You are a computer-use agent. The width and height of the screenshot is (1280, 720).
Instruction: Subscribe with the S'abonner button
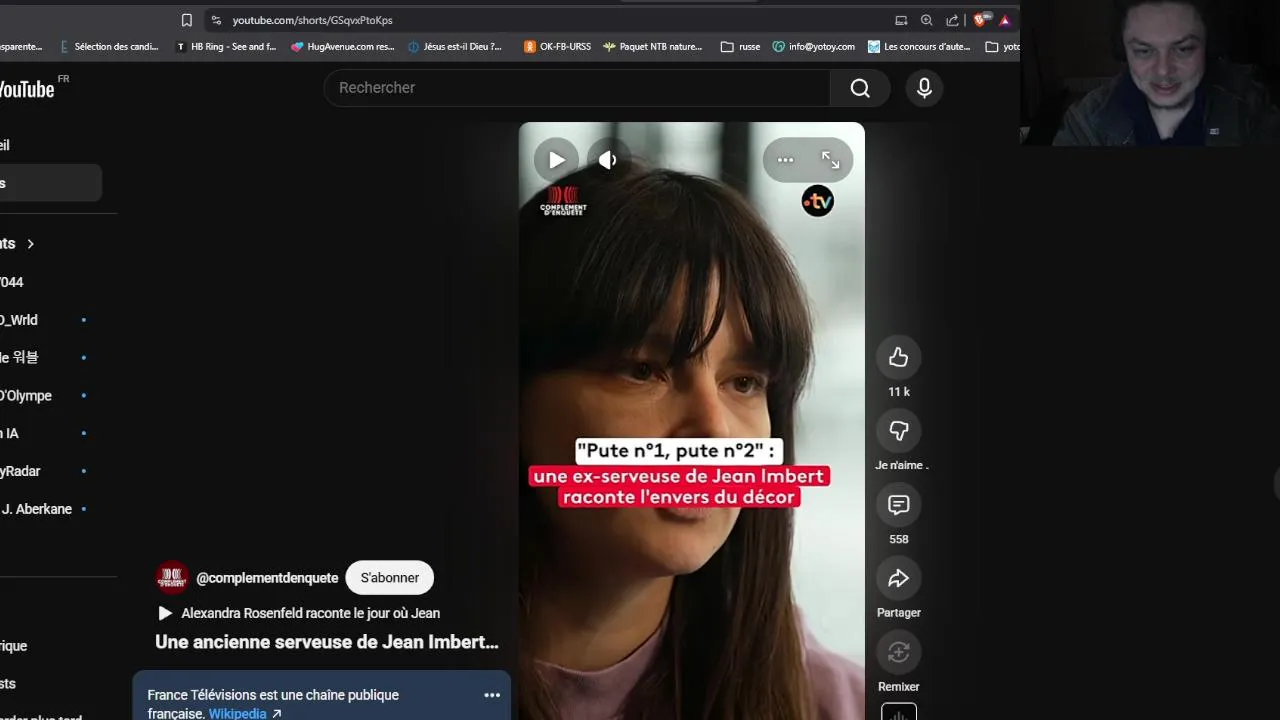click(x=390, y=578)
